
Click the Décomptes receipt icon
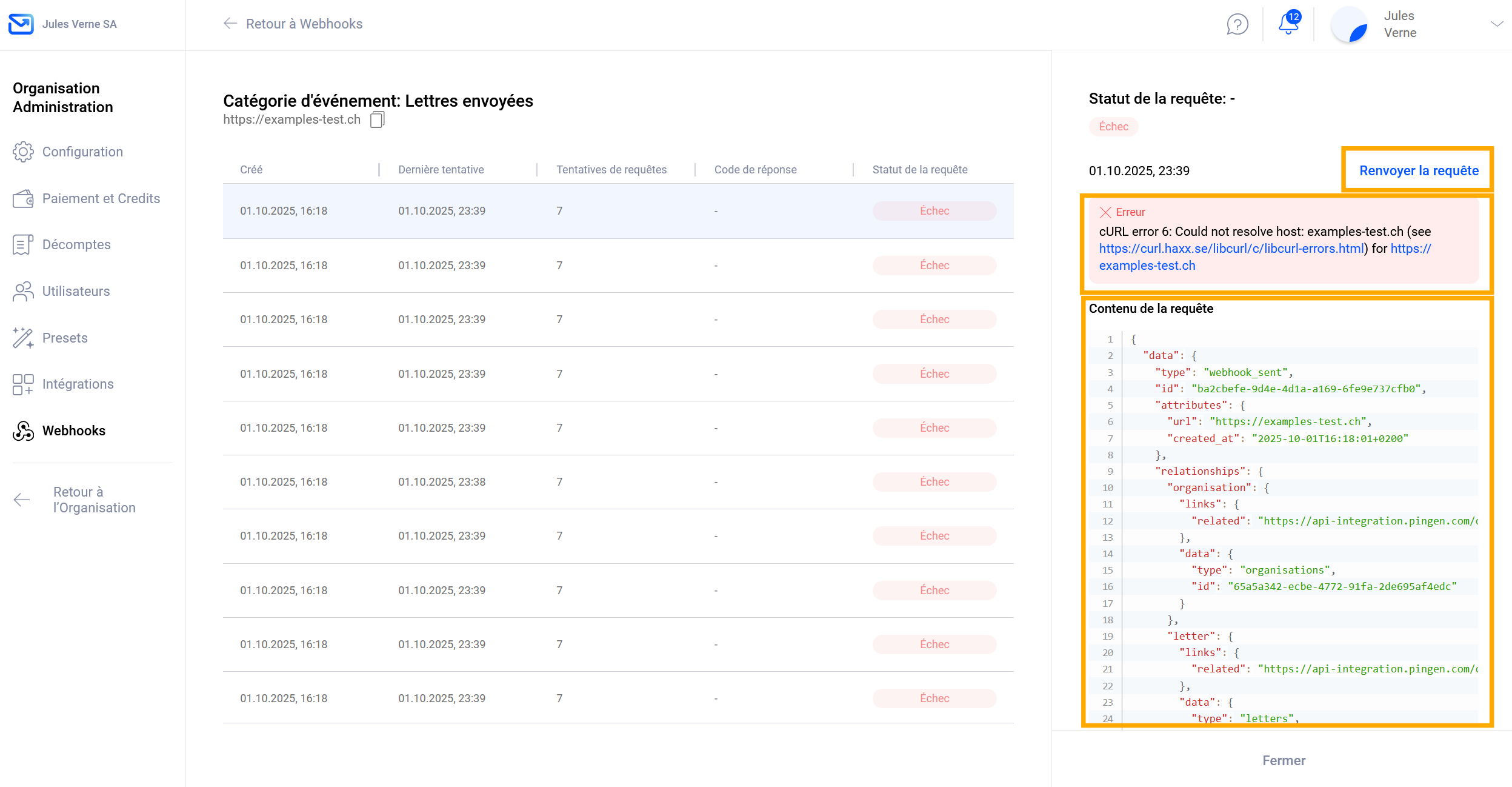pyautogui.click(x=23, y=245)
